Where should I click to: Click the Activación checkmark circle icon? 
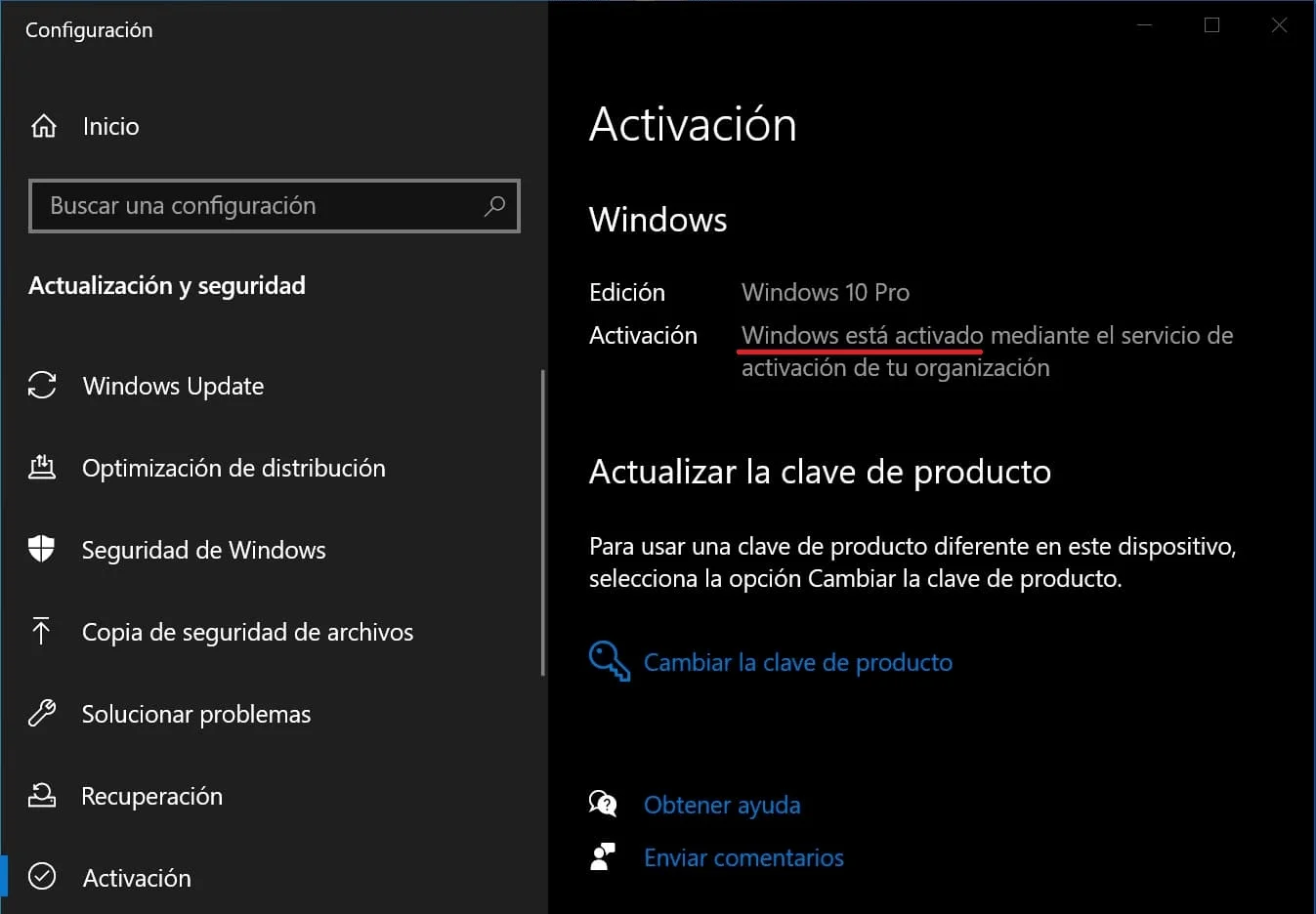click(42, 877)
